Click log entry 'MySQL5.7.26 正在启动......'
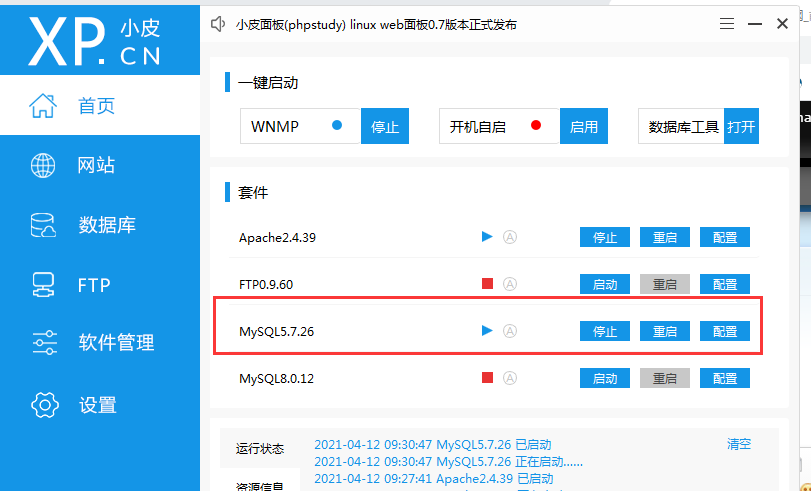Viewport: 811px width, 491px height. [448, 461]
